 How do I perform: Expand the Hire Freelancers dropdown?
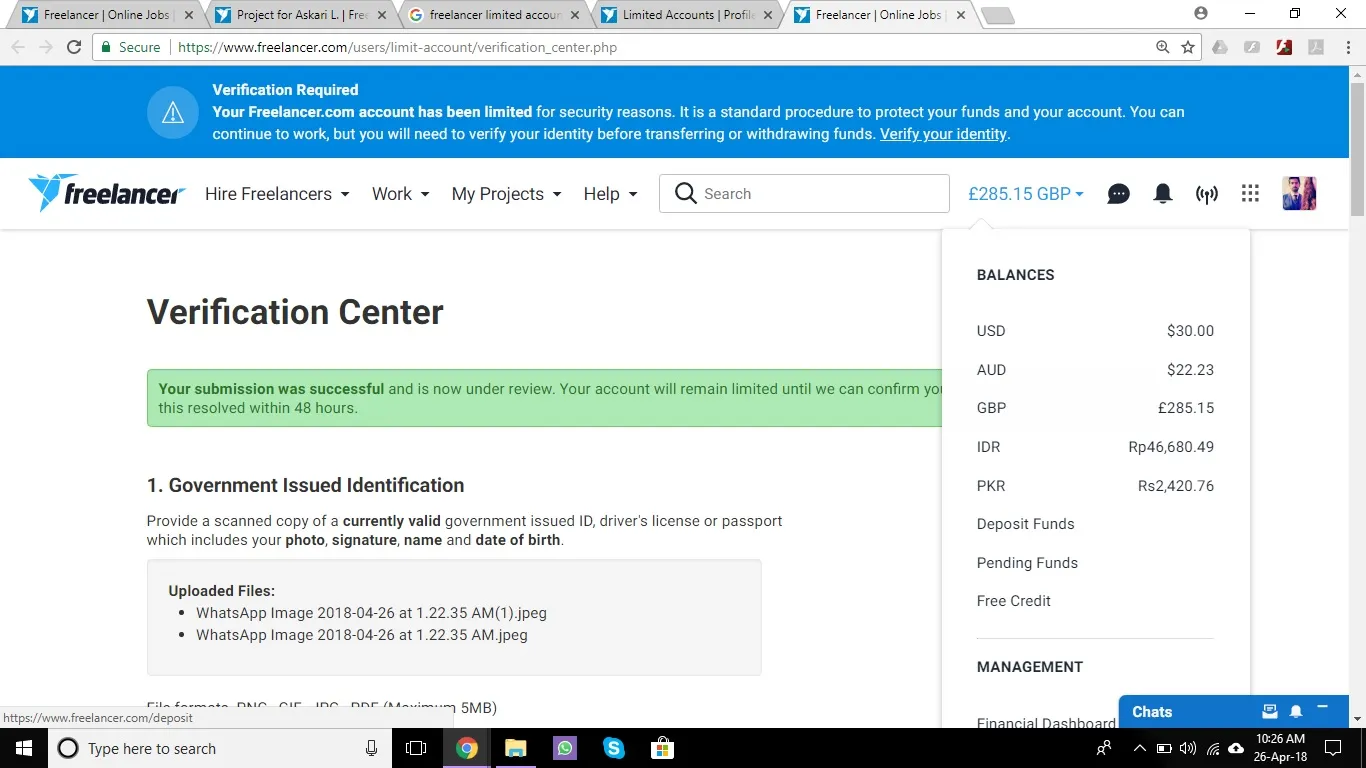coord(277,194)
